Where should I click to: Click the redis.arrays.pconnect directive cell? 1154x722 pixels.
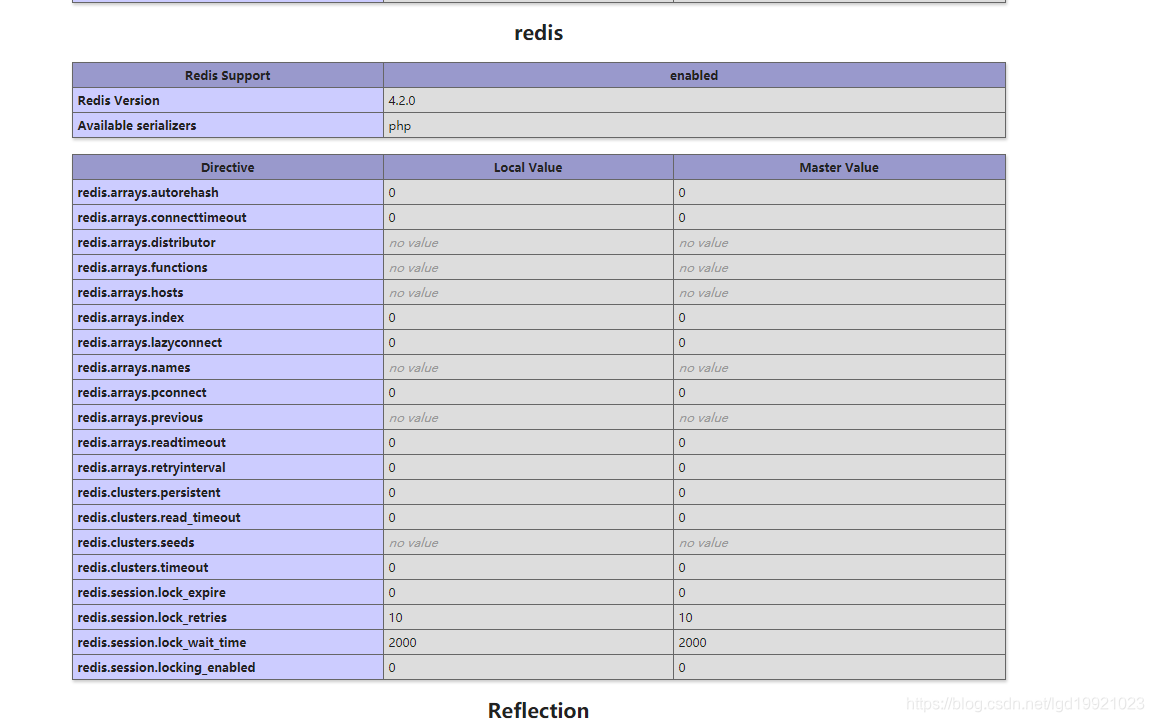pos(141,392)
